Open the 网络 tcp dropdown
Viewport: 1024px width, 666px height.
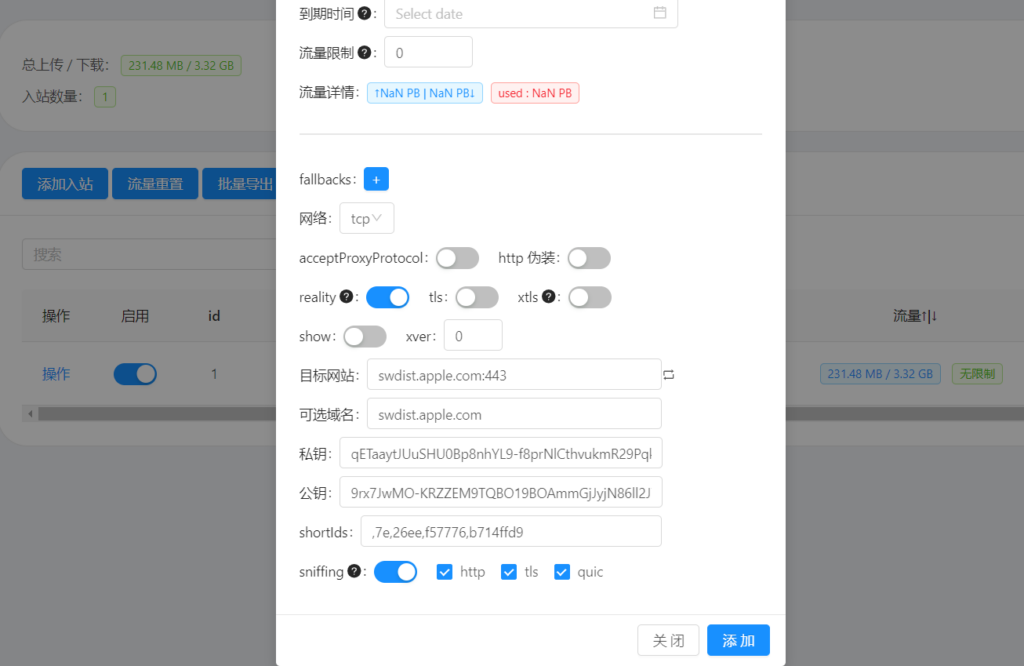pos(366,218)
